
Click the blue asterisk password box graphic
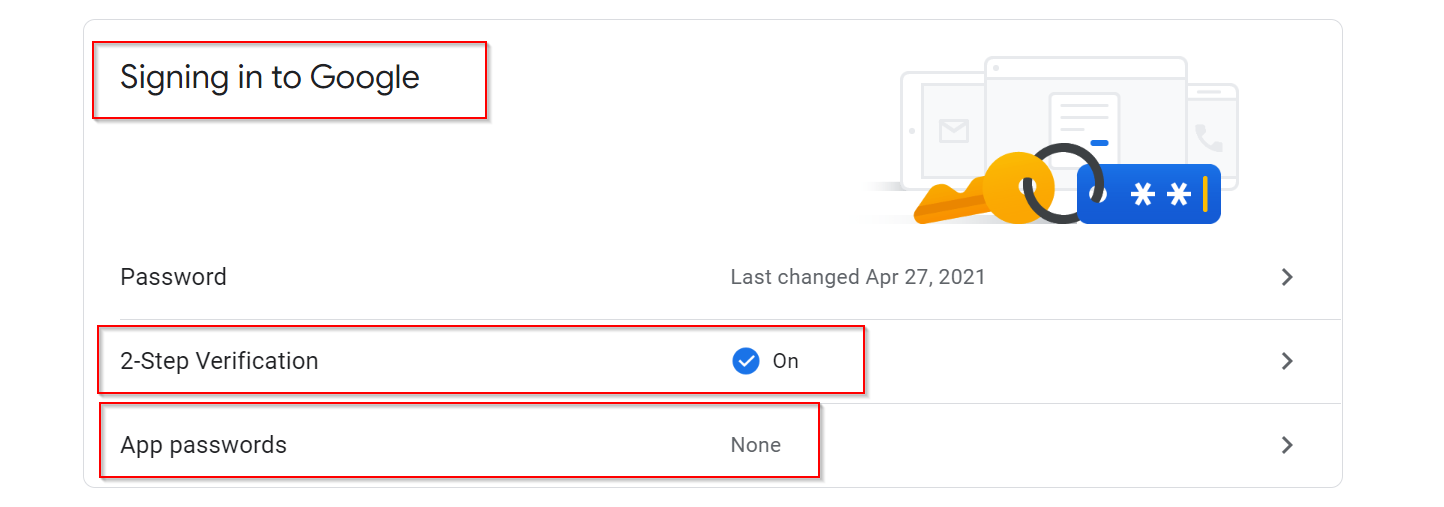(1149, 194)
